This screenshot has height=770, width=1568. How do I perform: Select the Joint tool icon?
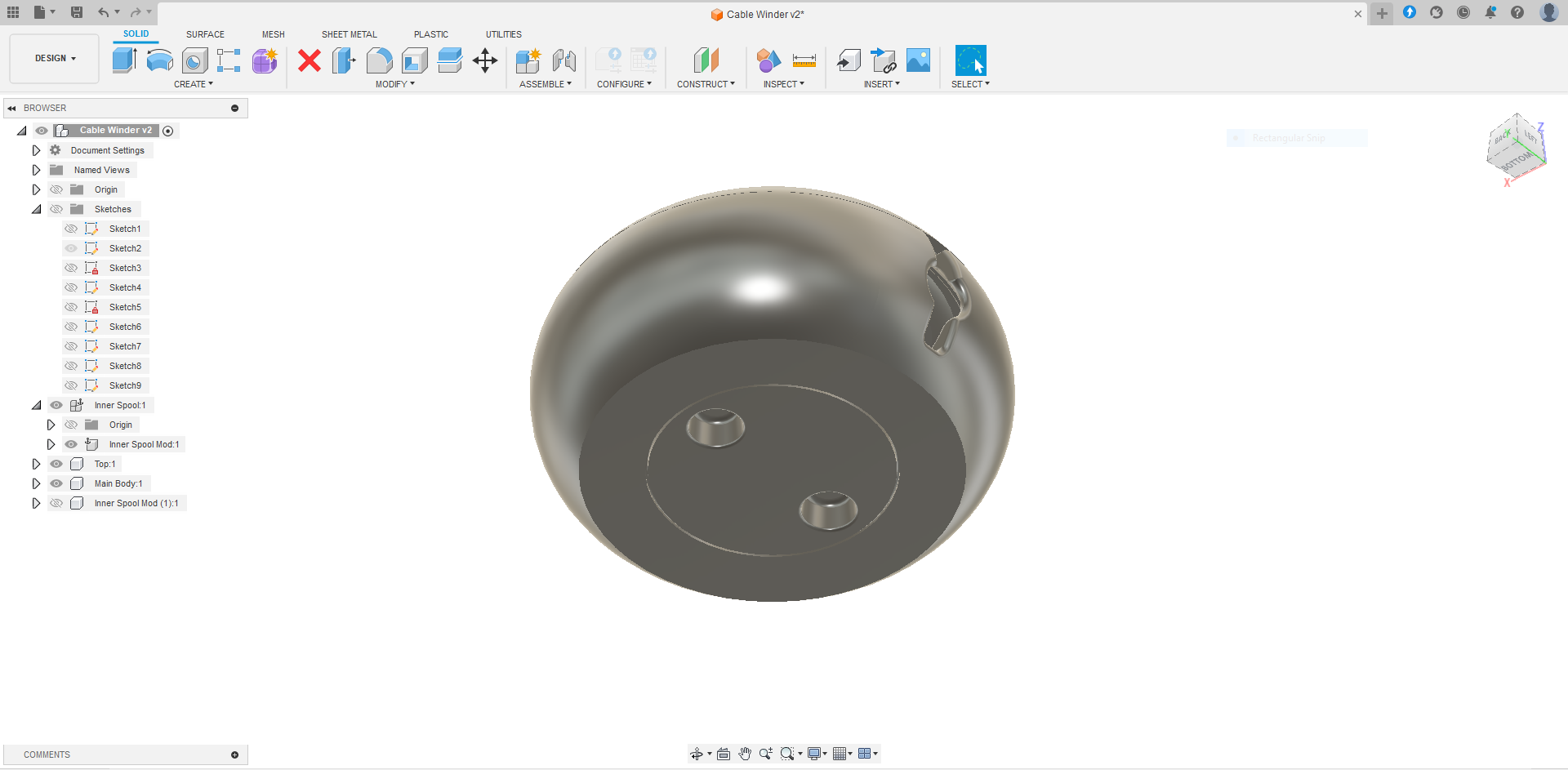coord(564,60)
